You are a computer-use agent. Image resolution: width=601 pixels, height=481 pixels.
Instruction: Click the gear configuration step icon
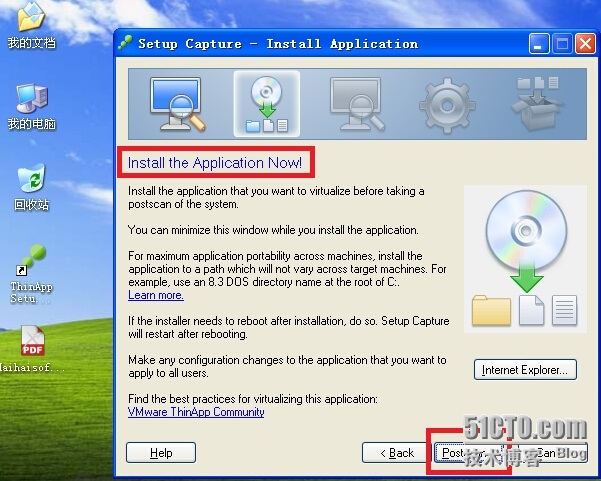[447, 105]
